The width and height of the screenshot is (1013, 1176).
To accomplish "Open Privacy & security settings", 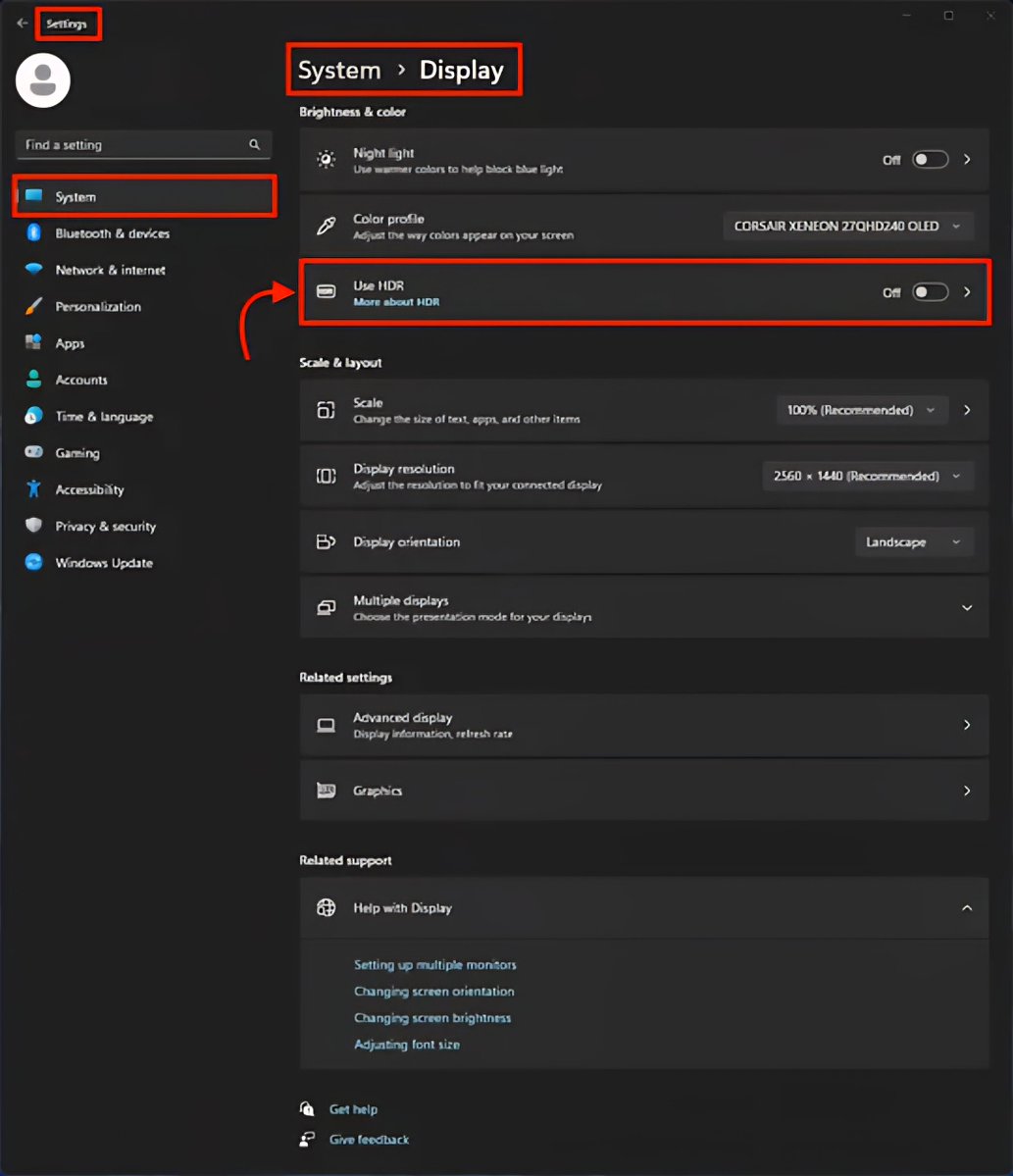I will (145, 526).
